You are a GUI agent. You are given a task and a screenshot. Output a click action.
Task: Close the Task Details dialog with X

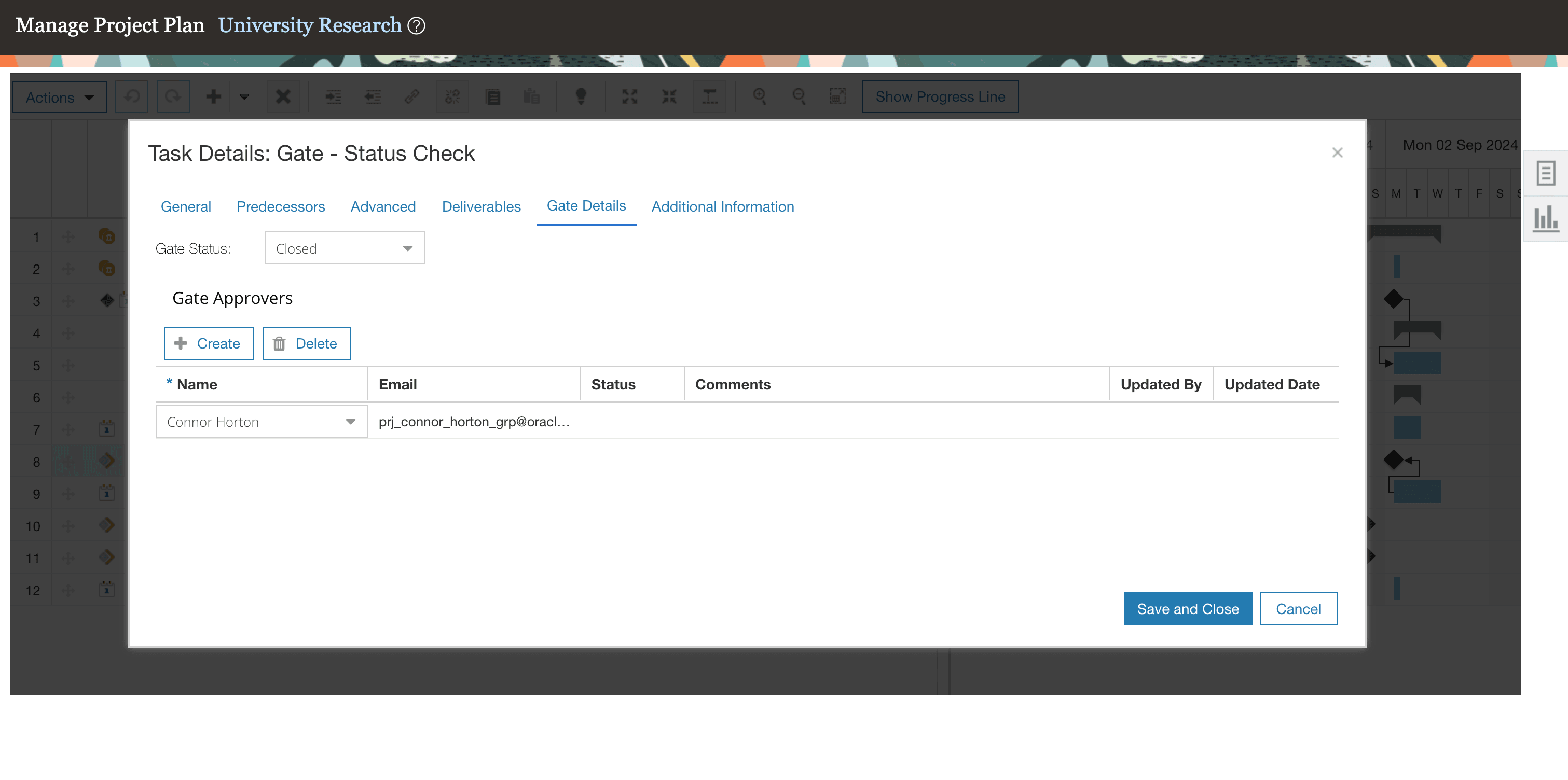click(x=1337, y=152)
